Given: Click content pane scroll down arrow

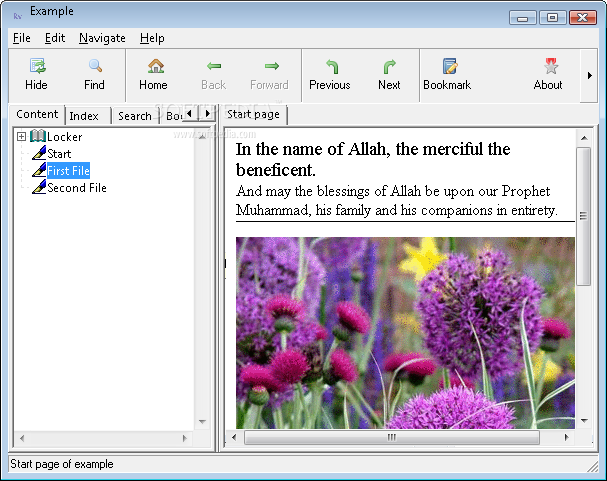Looking at the screenshot, I should click(584, 421).
